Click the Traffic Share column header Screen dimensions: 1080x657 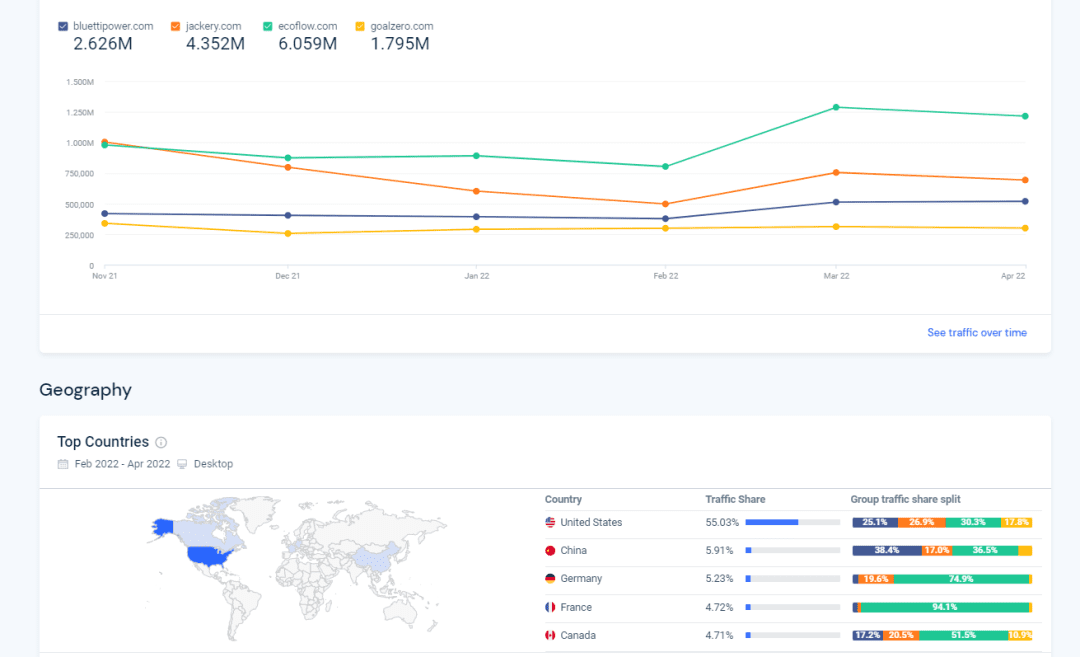pyautogui.click(x=735, y=499)
